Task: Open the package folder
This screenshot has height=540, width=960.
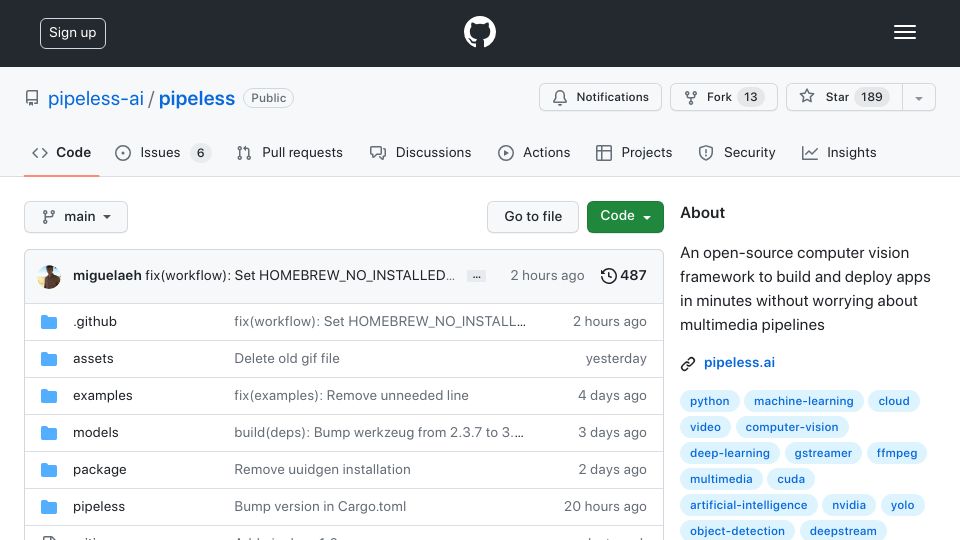Action: coord(100,470)
